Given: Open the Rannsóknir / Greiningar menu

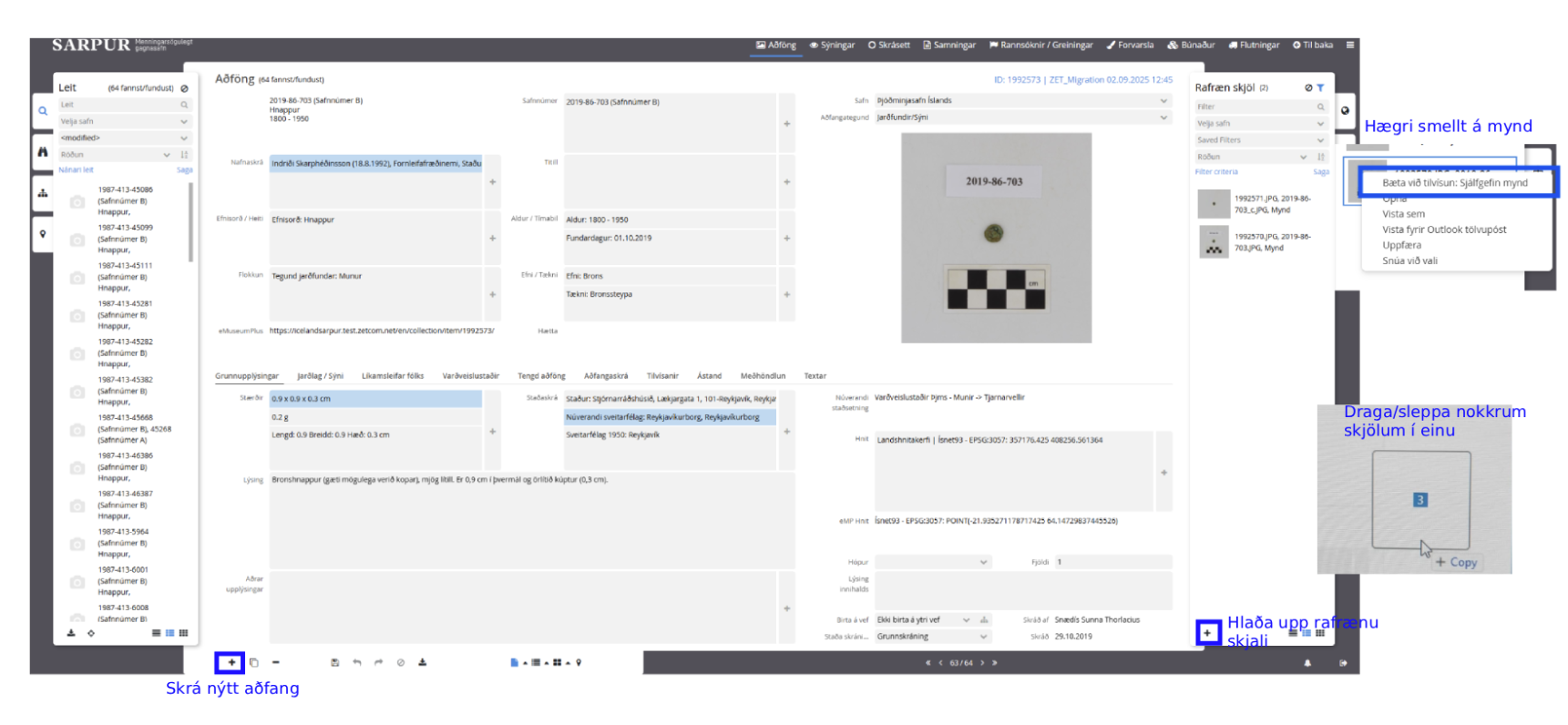Looking at the screenshot, I should coord(1041,45).
